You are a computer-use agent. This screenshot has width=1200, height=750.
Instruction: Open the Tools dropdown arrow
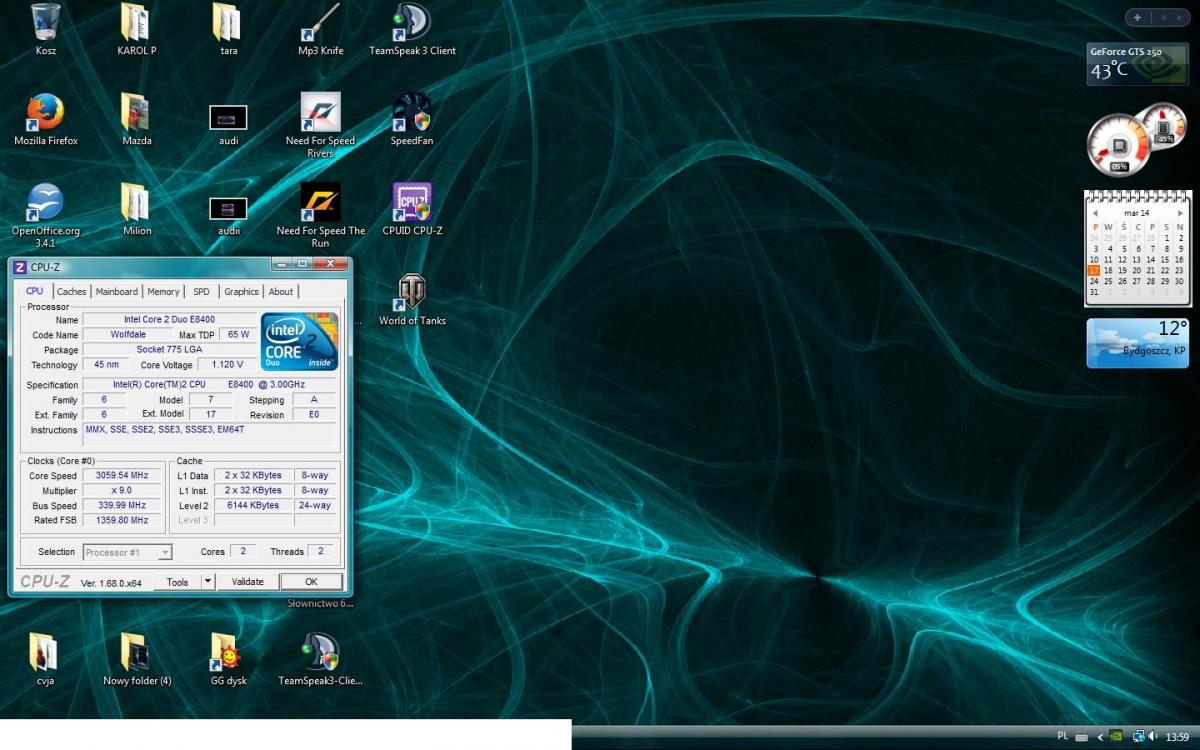pyautogui.click(x=208, y=582)
